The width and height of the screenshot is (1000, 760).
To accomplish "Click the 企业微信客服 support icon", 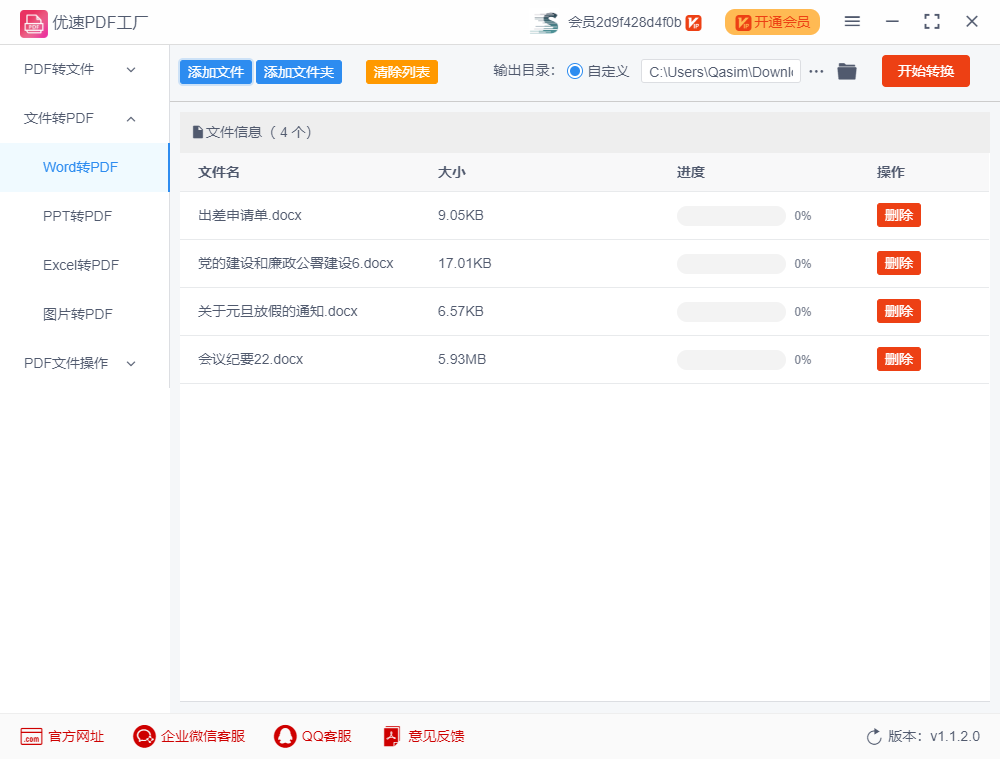I will (143, 736).
